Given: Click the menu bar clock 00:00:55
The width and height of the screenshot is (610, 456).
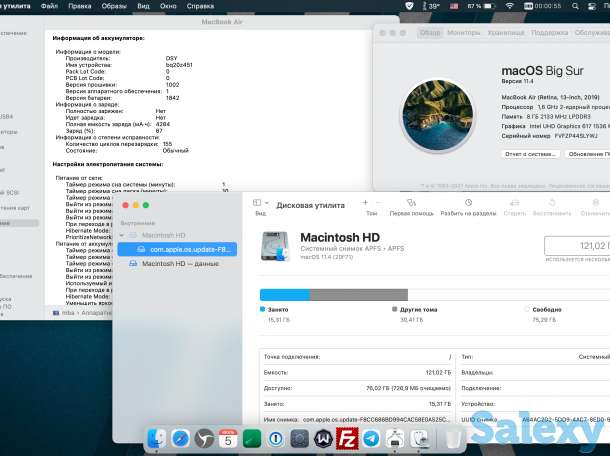Looking at the screenshot, I should (x=543, y=6).
